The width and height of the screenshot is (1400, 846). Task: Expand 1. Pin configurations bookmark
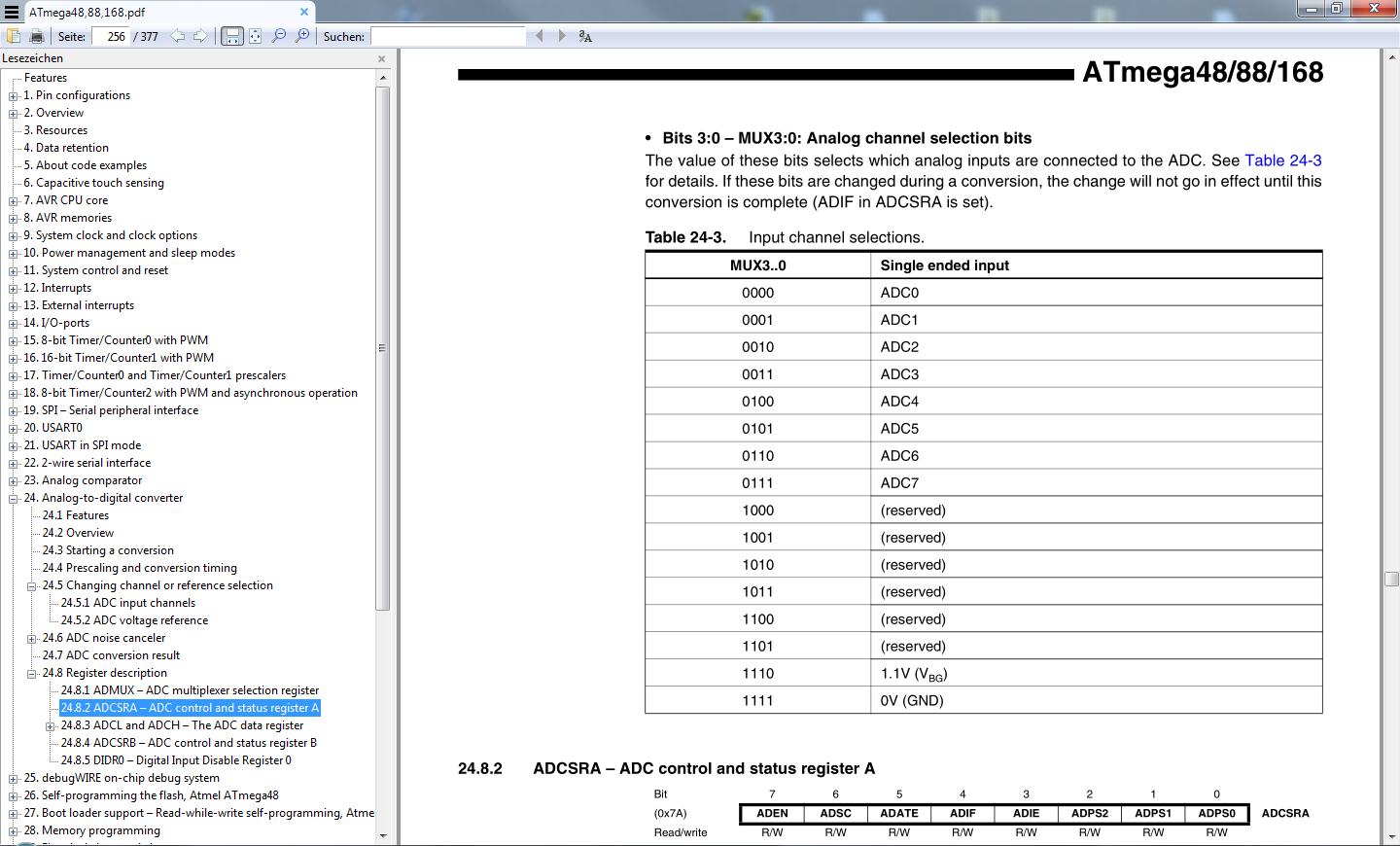point(14,95)
